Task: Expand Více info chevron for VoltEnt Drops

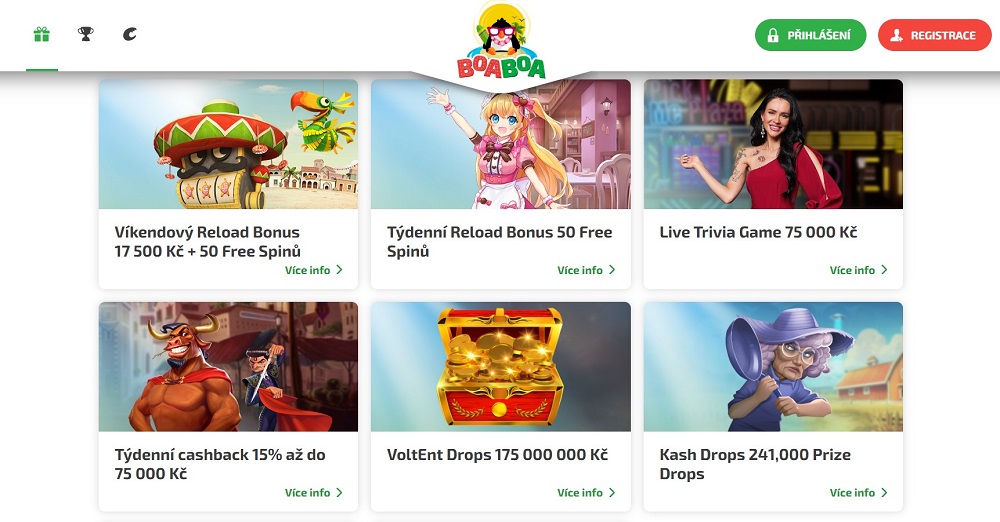Action: [x=612, y=493]
